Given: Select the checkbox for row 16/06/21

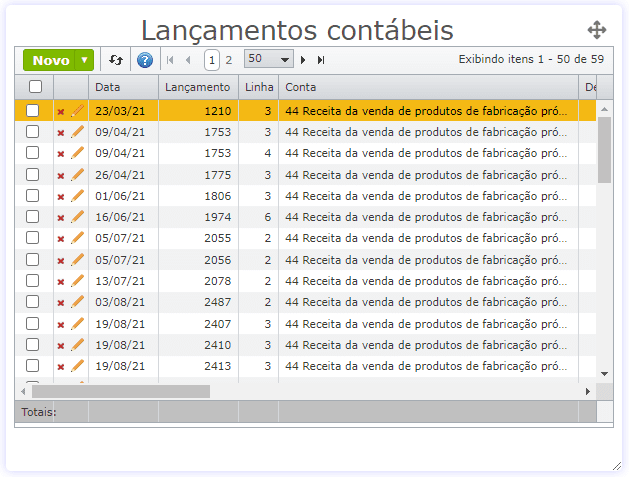Looking at the screenshot, I should (33, 217).
